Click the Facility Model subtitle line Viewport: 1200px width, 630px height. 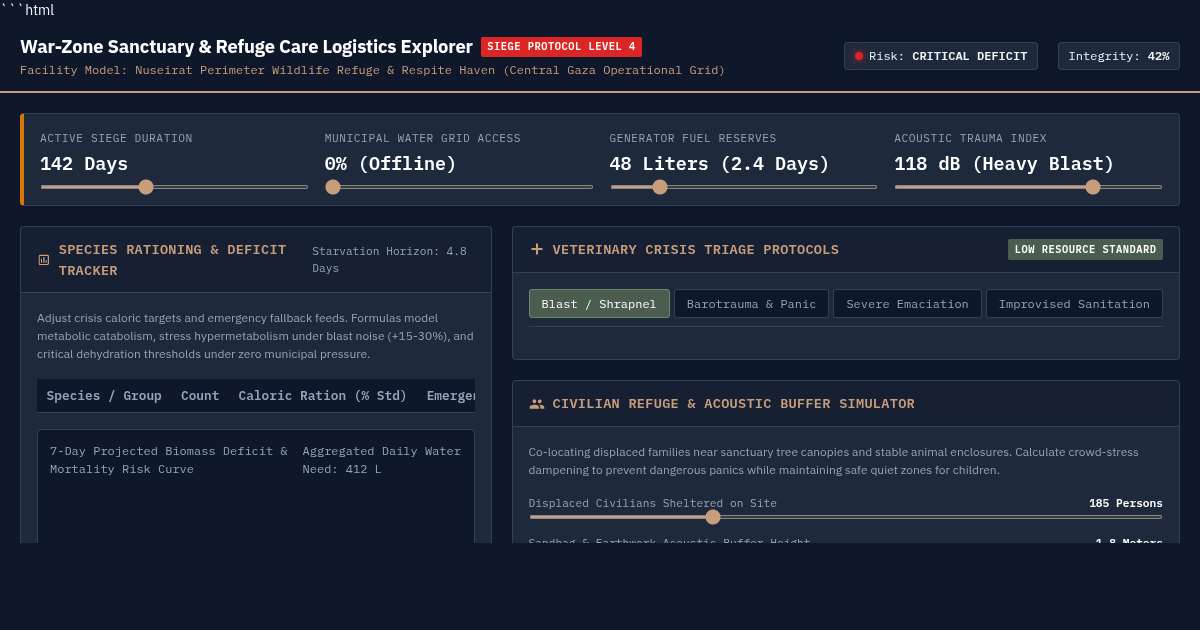pyautogui.click(x=373, y=70)
